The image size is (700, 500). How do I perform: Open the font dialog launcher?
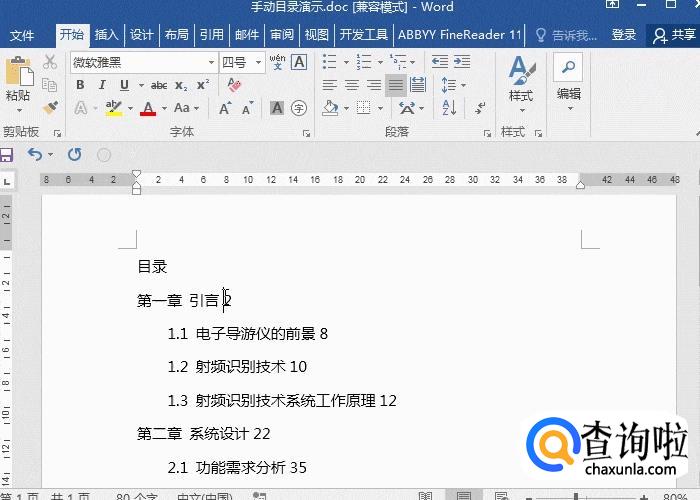click(x=306, y=133)
